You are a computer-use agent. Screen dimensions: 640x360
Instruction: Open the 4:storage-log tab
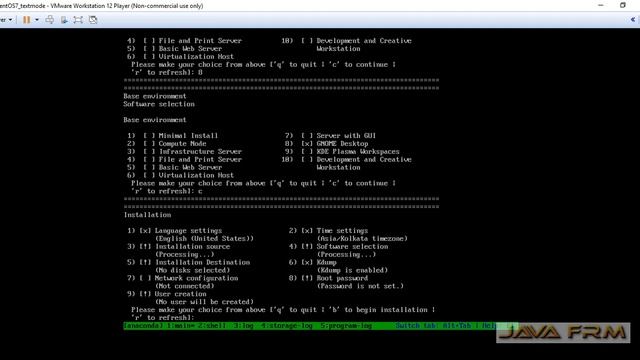click(x=287, y=326)
